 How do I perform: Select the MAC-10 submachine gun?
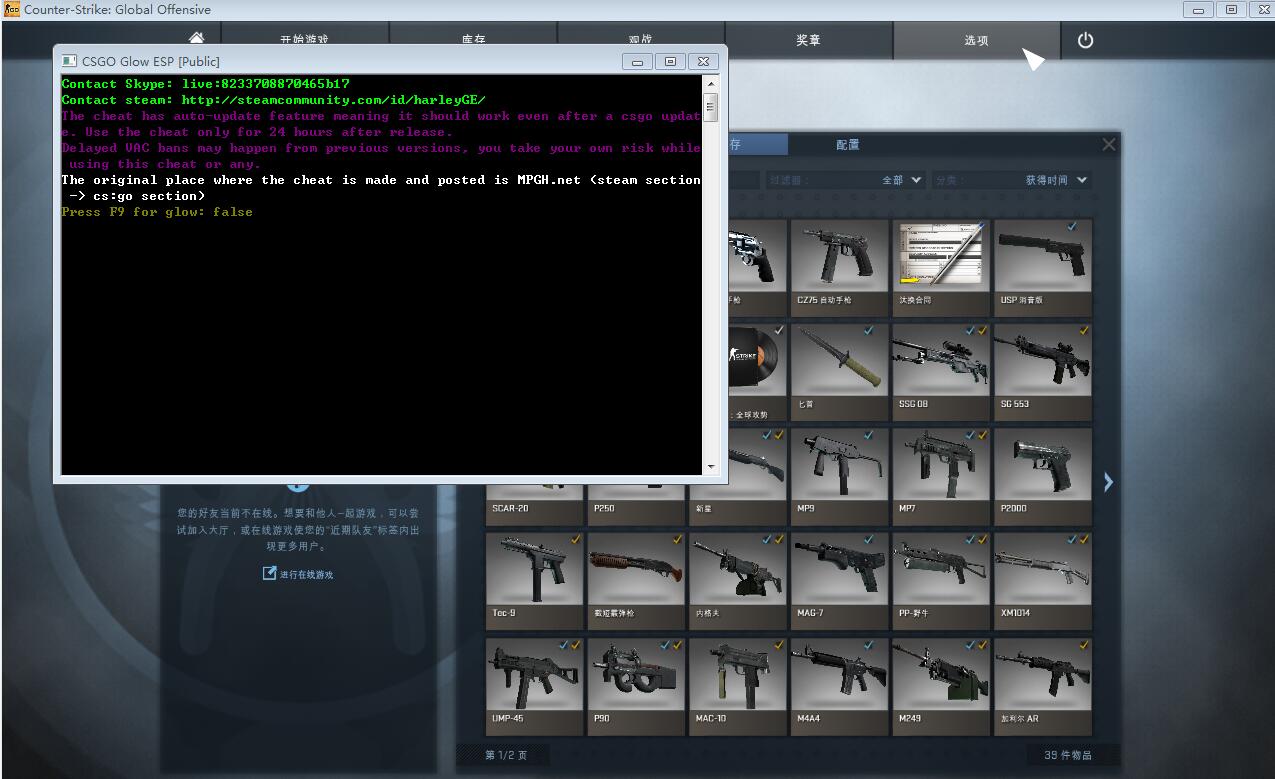point(738,686)
